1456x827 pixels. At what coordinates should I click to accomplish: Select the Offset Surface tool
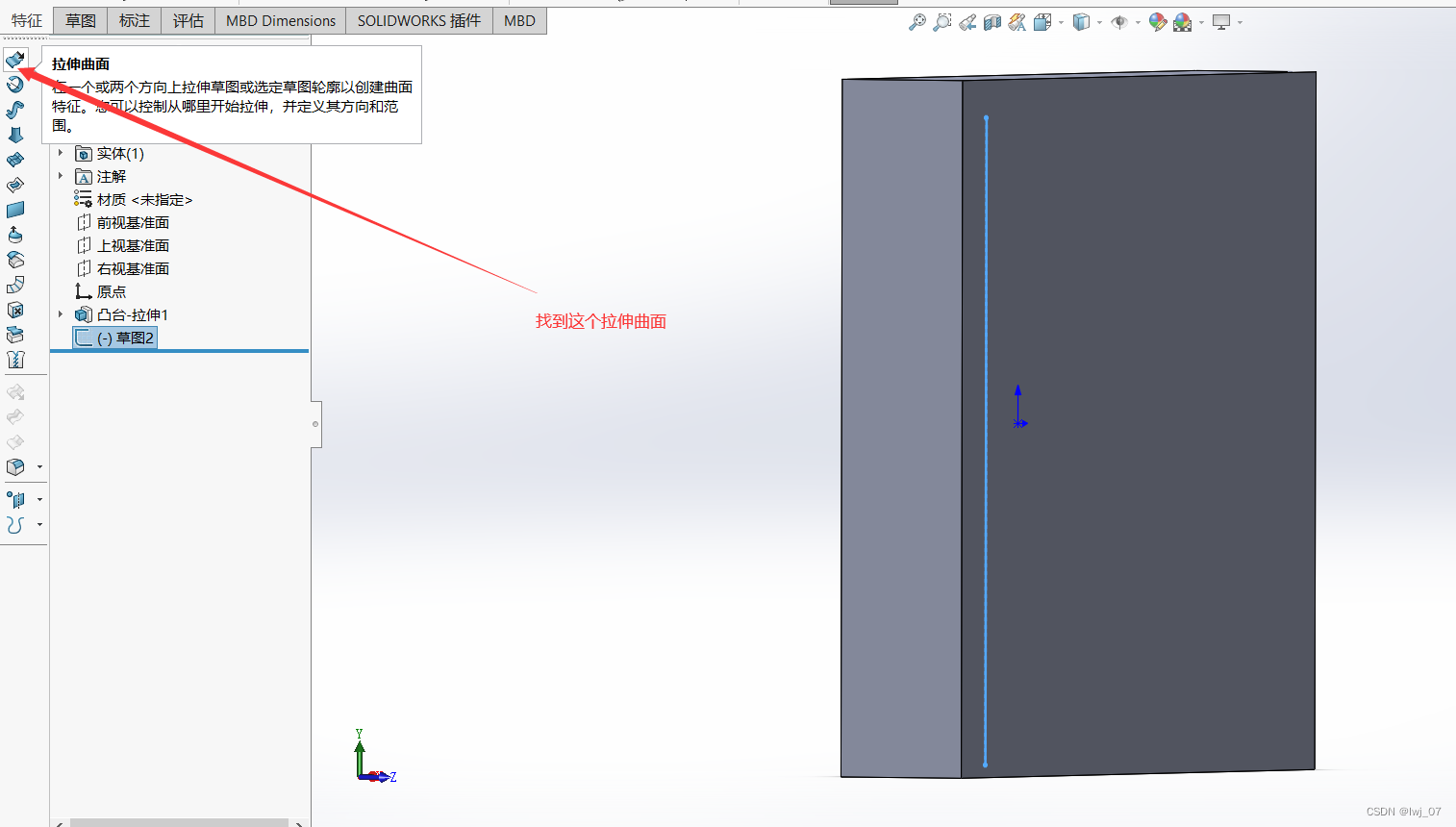click(15, 260)
